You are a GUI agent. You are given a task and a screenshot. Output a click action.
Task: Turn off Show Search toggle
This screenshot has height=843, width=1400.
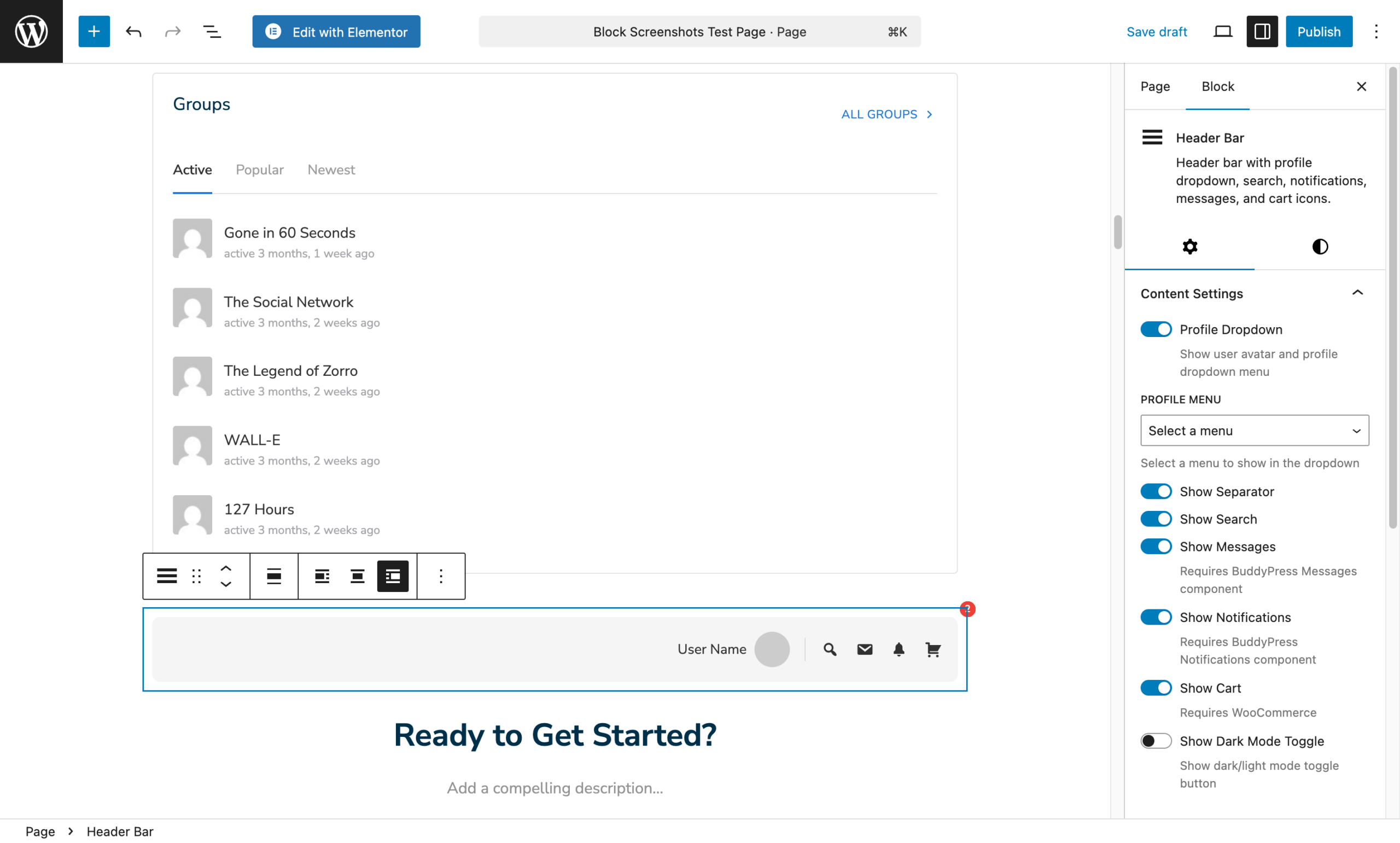[x=1156, y=519]
